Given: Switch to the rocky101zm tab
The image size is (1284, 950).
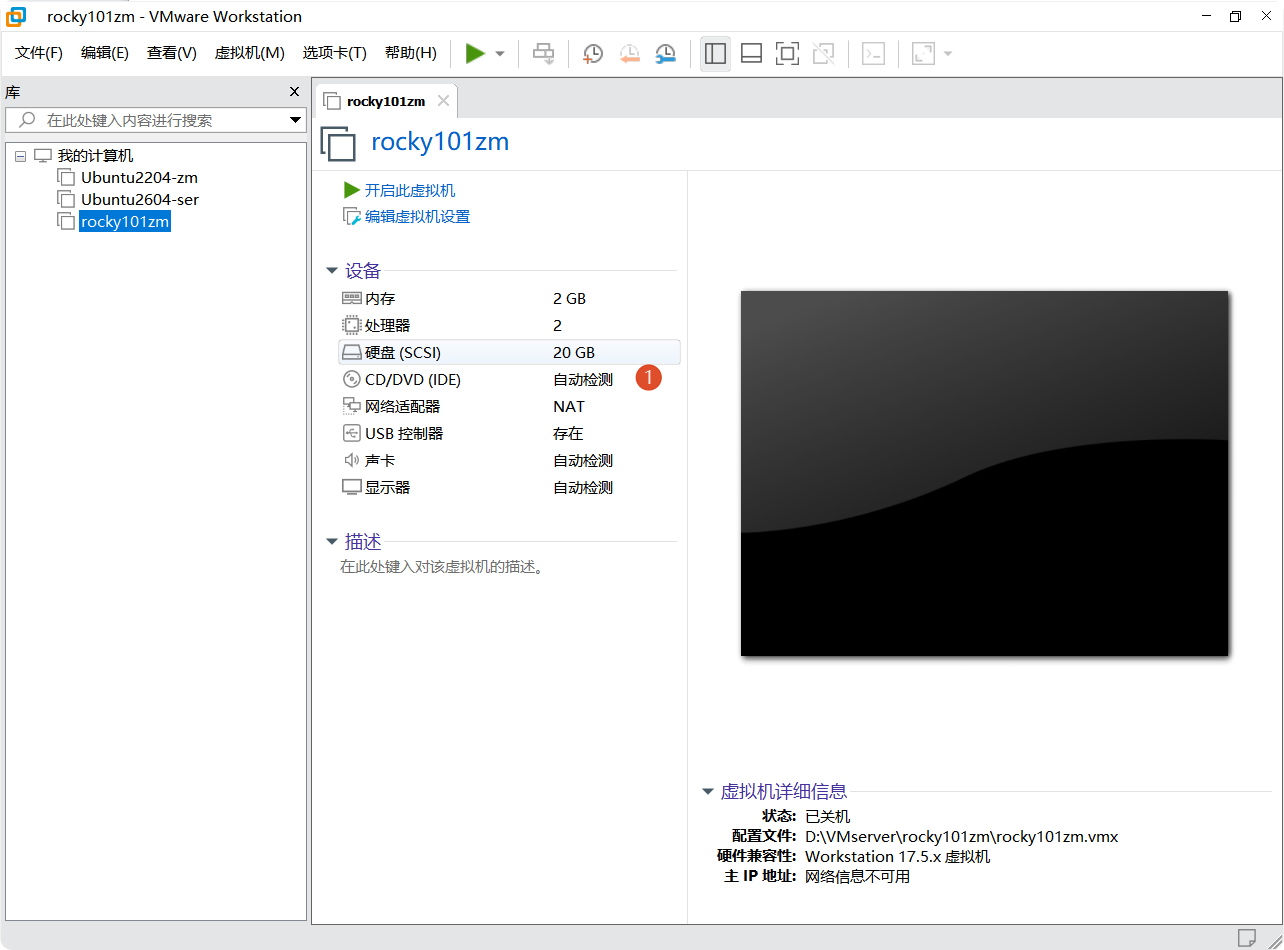Looking at the screenshot, I should (x=386, y=101).
